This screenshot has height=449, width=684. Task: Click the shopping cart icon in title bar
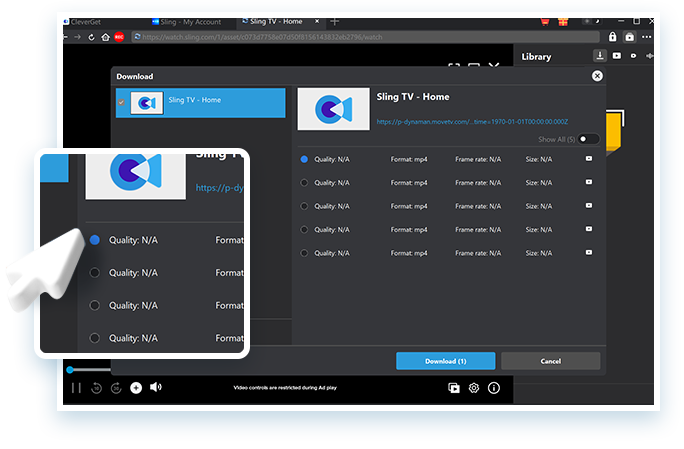(545, 21)
